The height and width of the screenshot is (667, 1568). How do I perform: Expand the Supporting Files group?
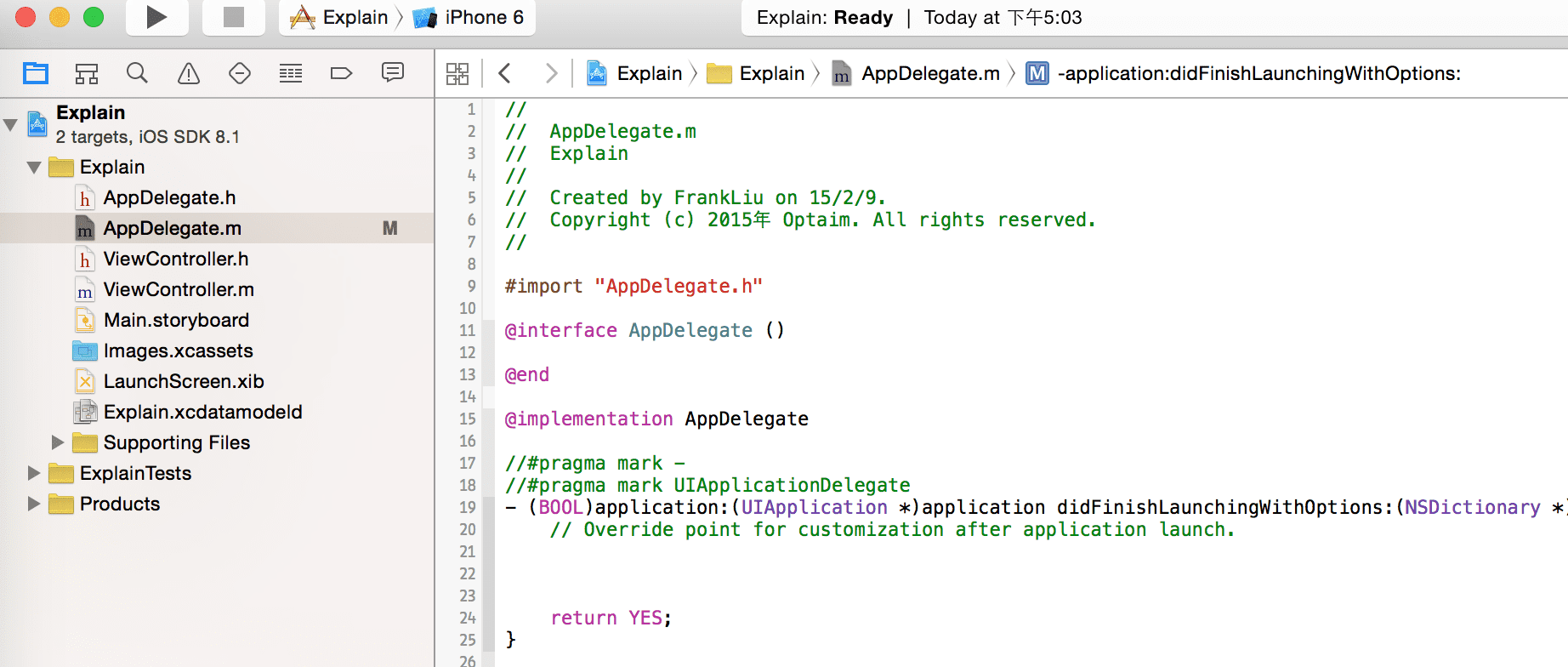pyautogui.click(x=58, y=442)
